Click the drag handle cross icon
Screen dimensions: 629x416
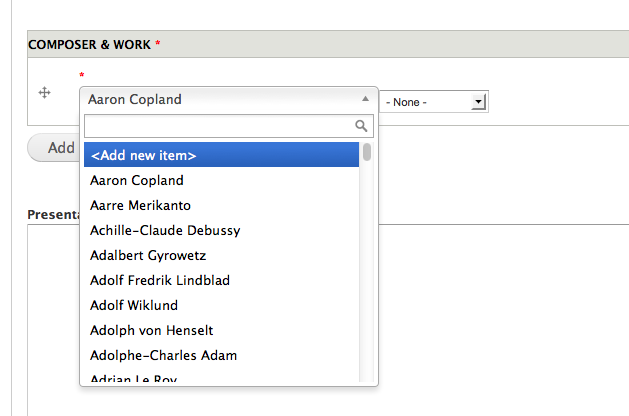[x=44, y=93]
